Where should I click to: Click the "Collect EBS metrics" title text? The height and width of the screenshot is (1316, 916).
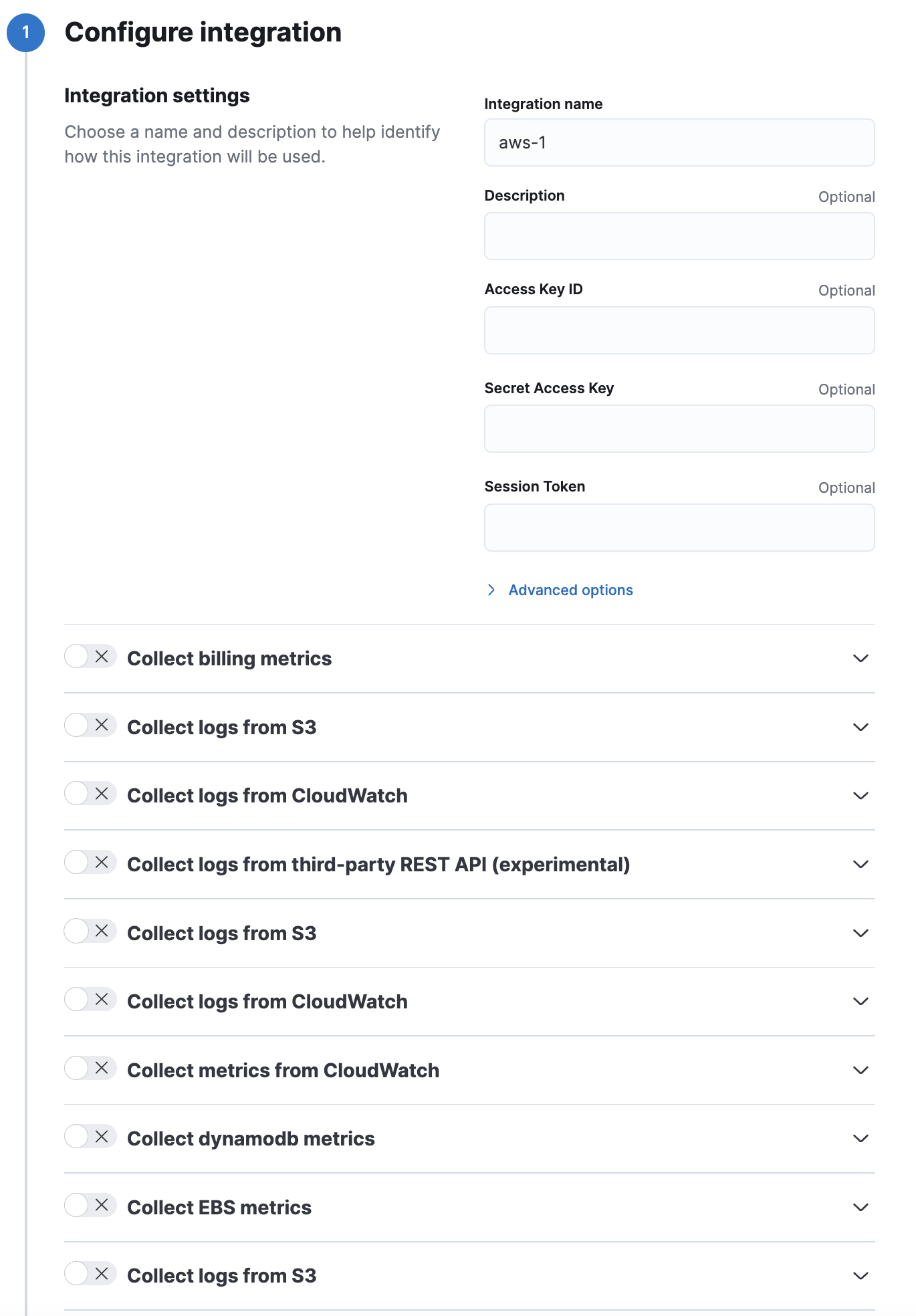(x=219, y=1208)
